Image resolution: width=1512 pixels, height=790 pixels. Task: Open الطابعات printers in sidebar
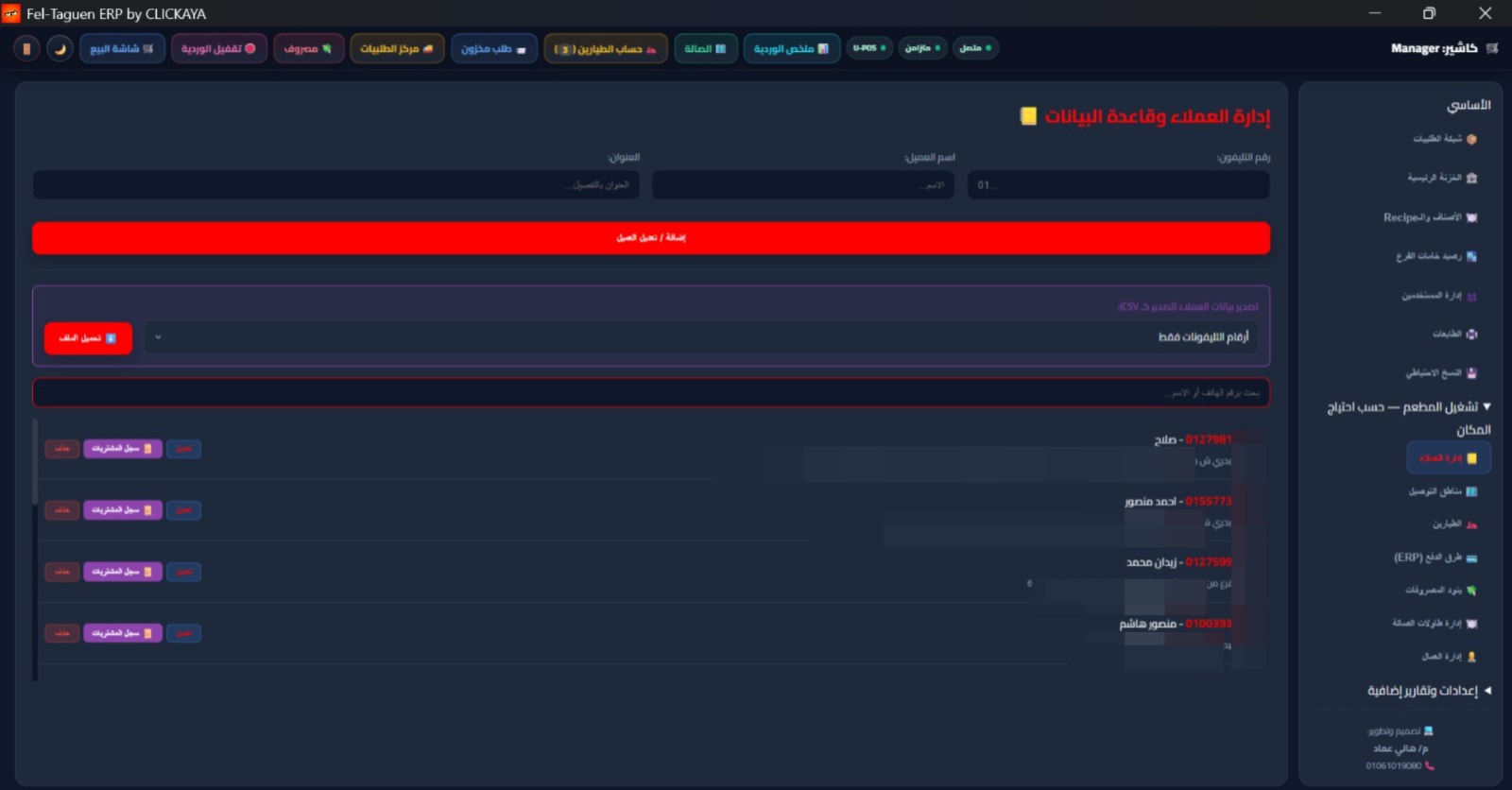pyautogui.click(x=1454, y=334)
